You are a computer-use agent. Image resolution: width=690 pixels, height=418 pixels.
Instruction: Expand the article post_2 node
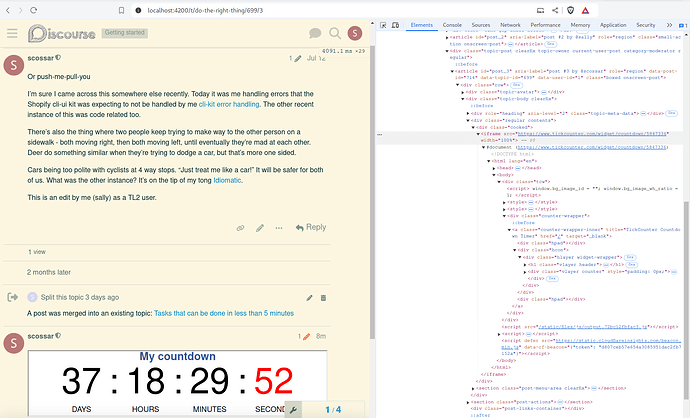pyautogui.click(x=447, y=37)
